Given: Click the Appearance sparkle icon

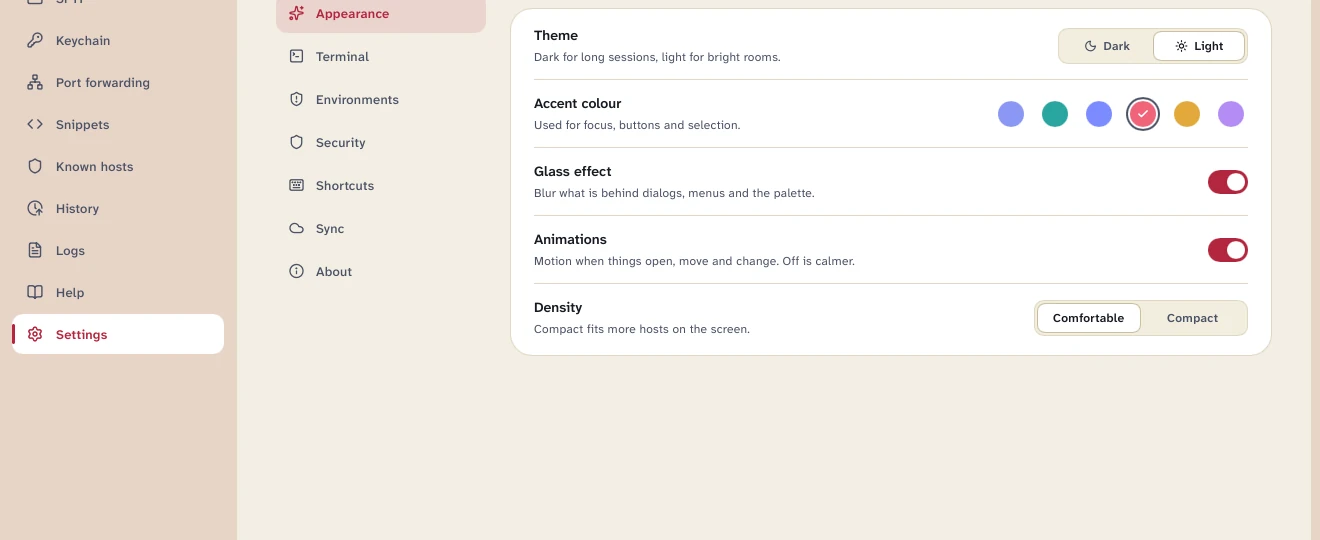Looking at the screenshot, I should pos(296,14).
